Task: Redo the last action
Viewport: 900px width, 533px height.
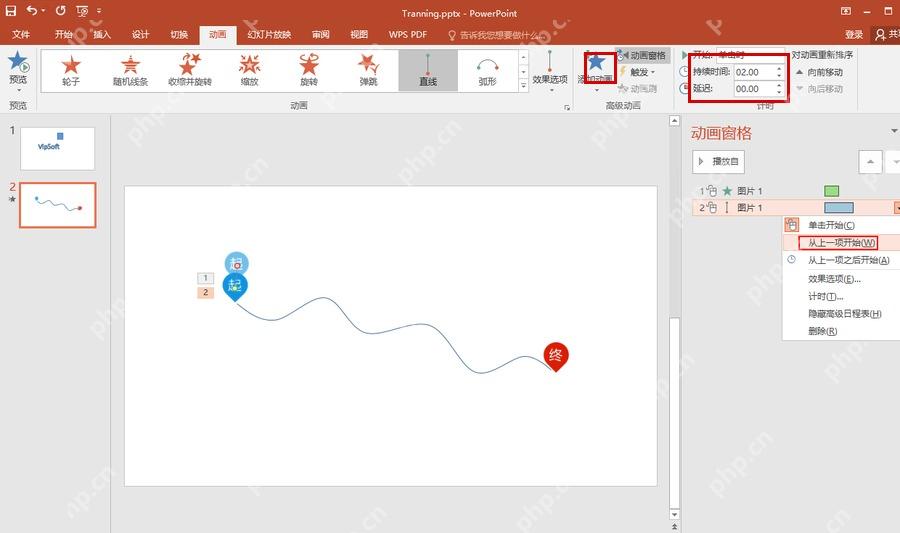Action: point(60,10)
